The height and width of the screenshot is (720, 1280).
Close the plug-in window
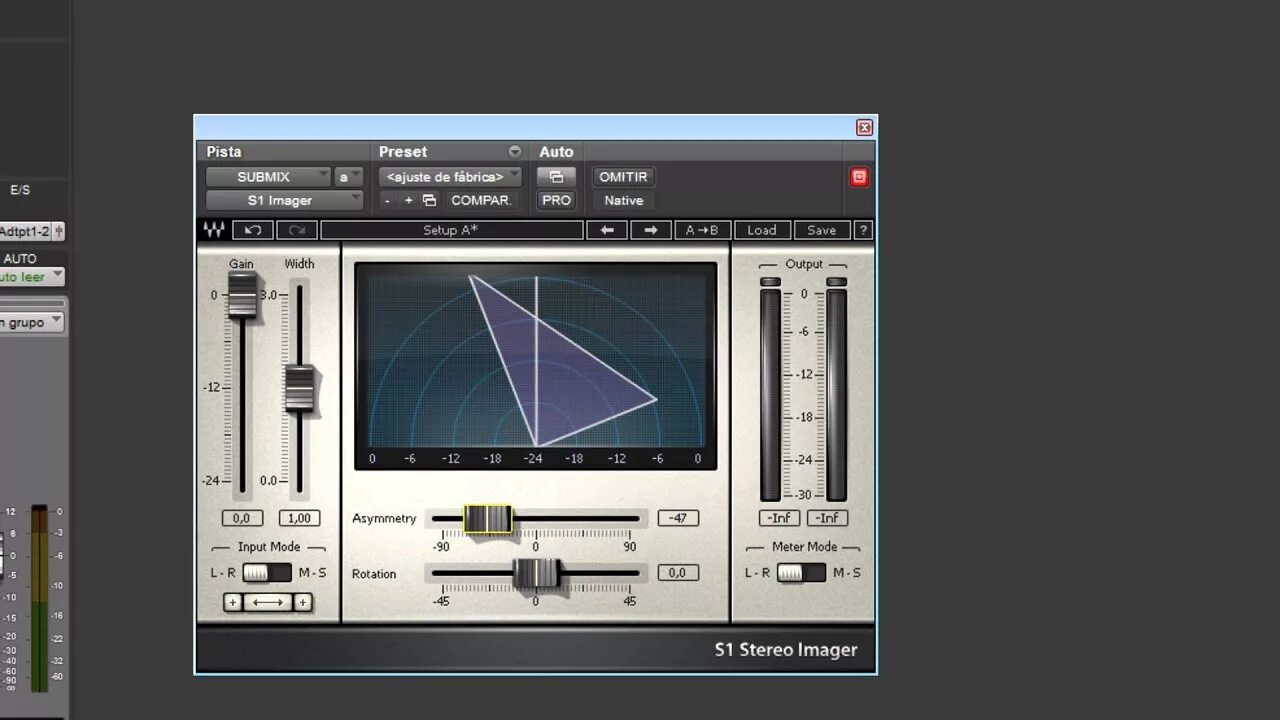(865, 127)
